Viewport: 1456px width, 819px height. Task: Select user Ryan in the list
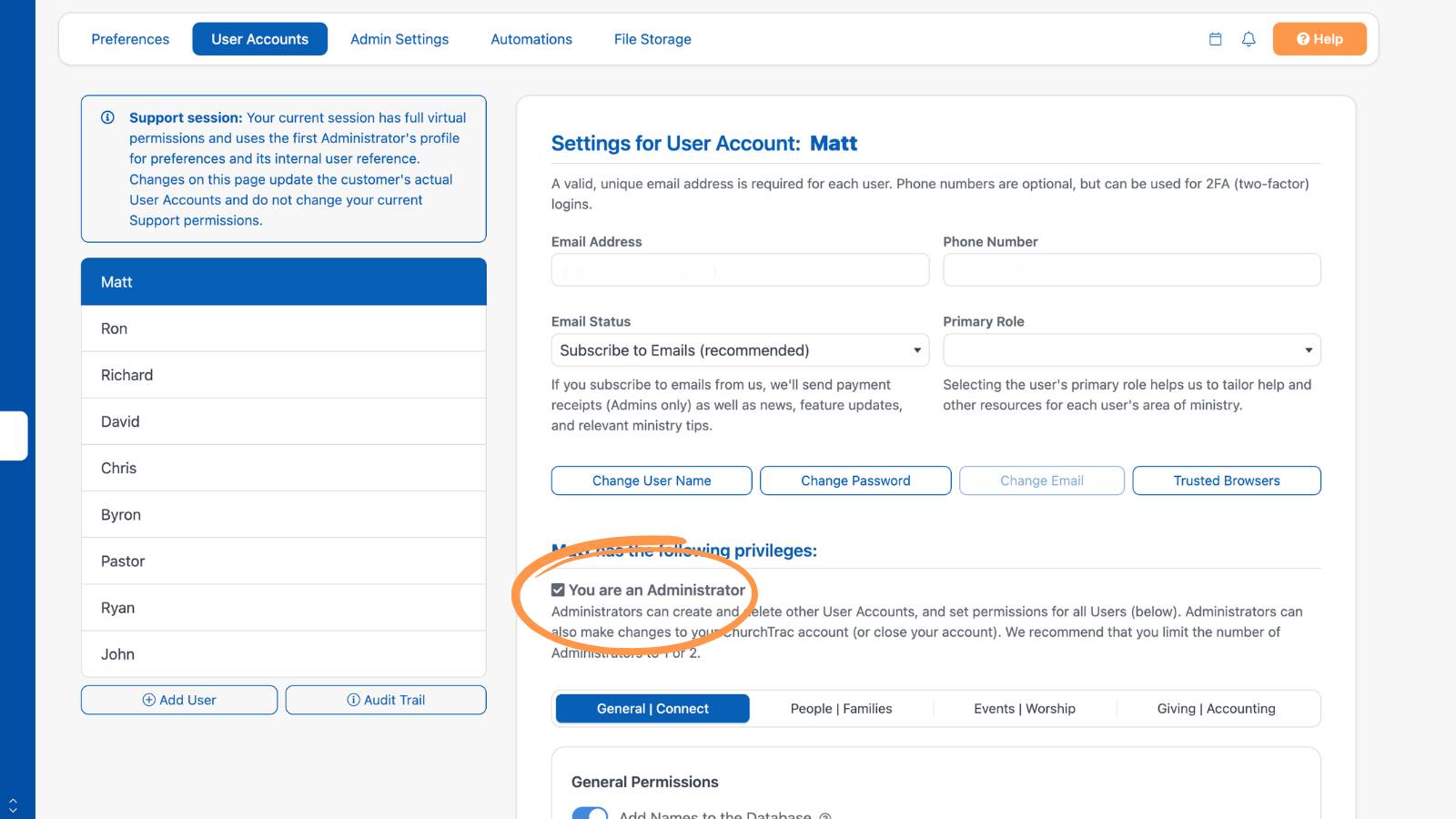(284, 608)
